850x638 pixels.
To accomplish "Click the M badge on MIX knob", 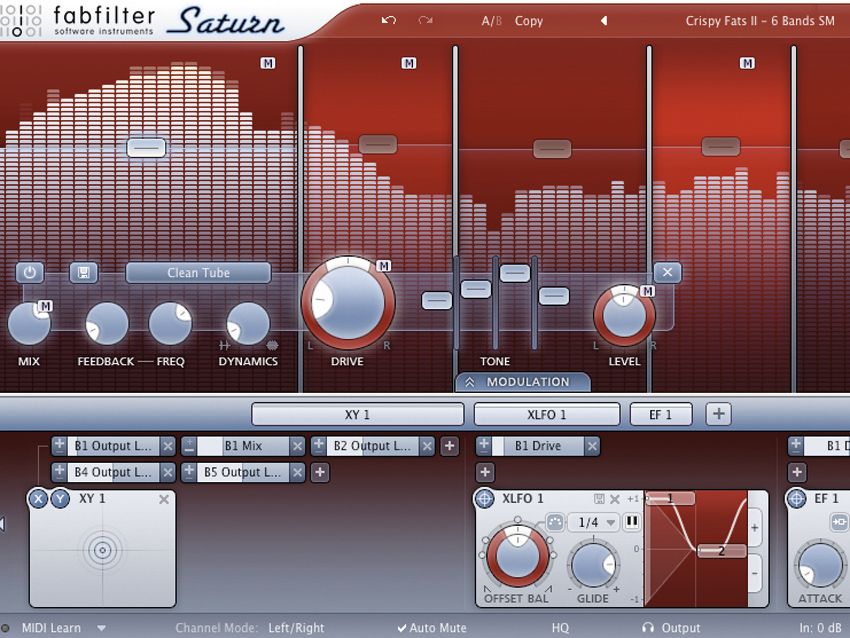I will (x=46, y=306).
